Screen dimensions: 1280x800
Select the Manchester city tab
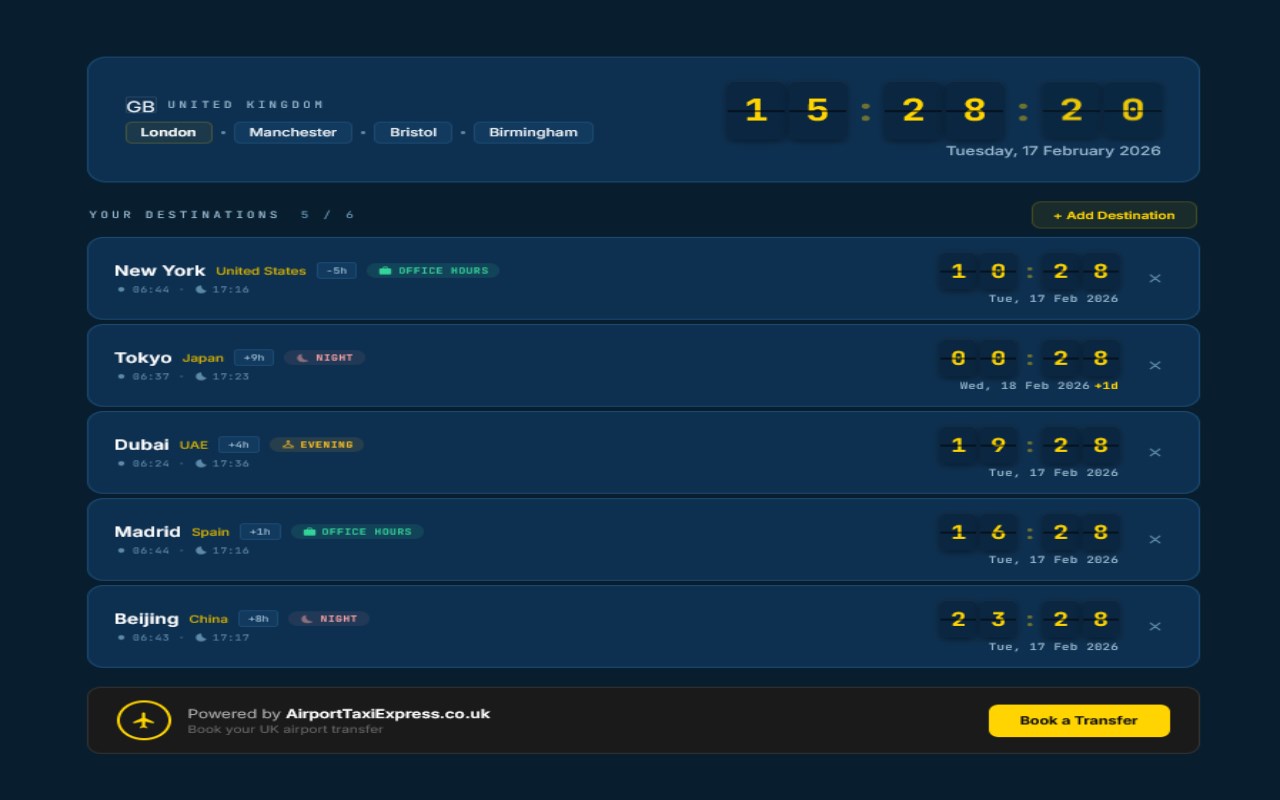293,132
